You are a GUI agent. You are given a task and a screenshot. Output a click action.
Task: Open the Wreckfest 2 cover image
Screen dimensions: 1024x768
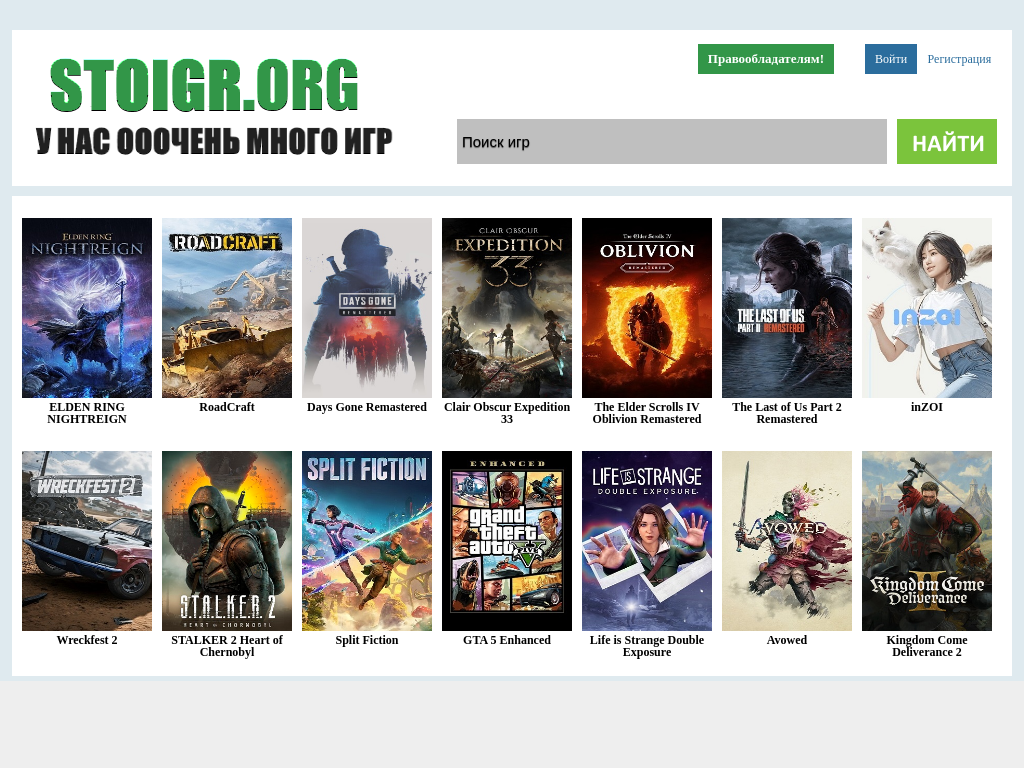coord(87,541)
